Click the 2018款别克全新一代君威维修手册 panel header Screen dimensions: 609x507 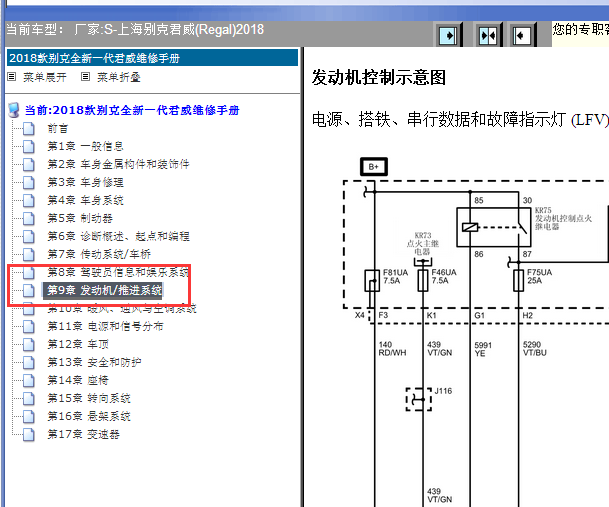click(153, 58)
